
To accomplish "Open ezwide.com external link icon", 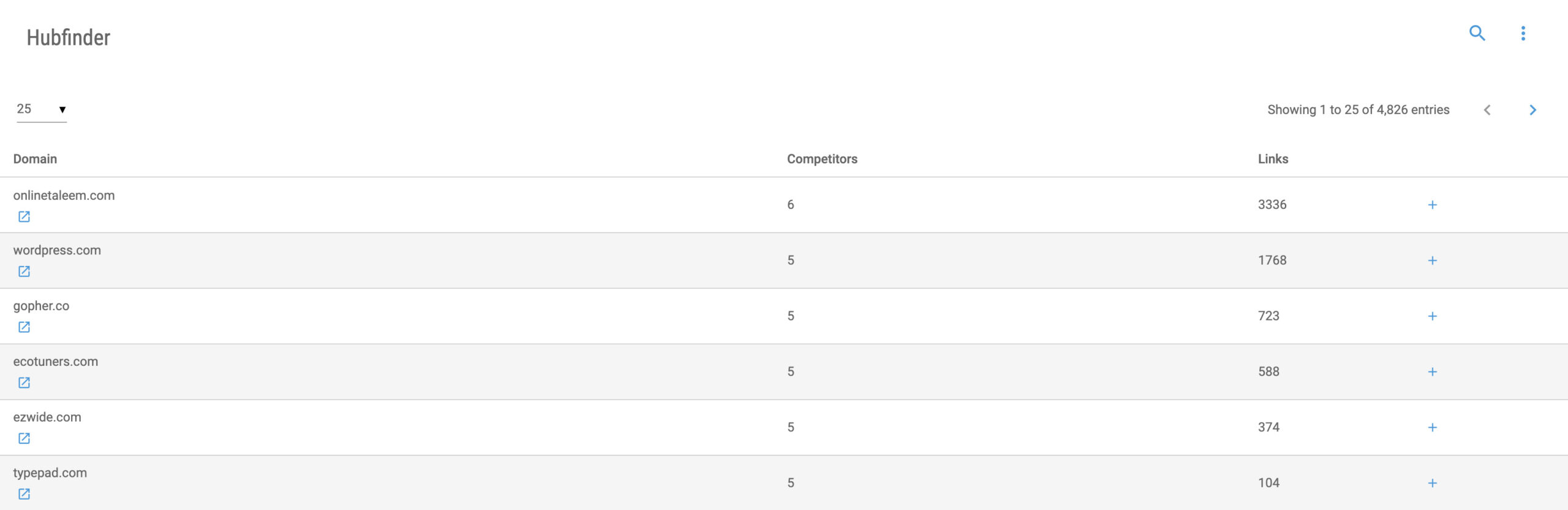I will click(x=24, y=438).
